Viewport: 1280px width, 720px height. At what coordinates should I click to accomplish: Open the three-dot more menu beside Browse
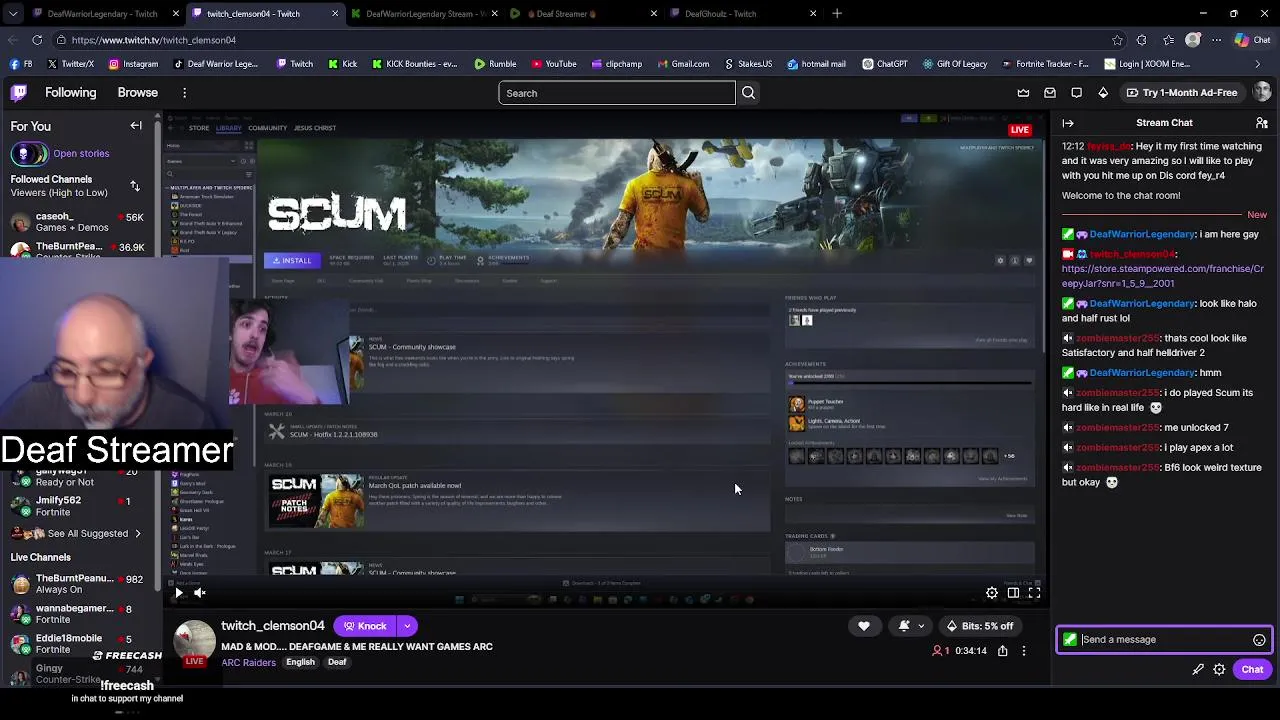click(x=185, y=93)
